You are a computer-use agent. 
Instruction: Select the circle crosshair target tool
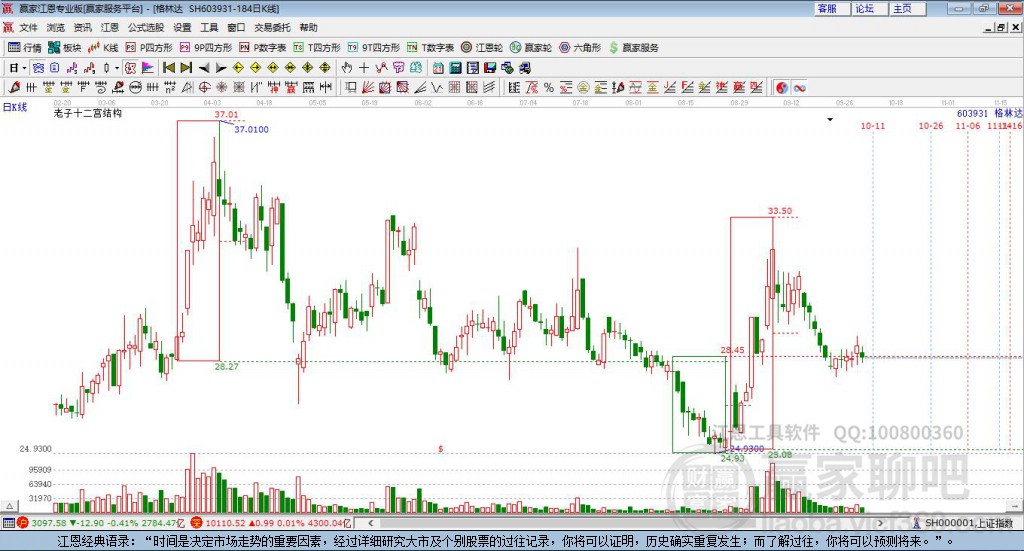pos(204,87)
